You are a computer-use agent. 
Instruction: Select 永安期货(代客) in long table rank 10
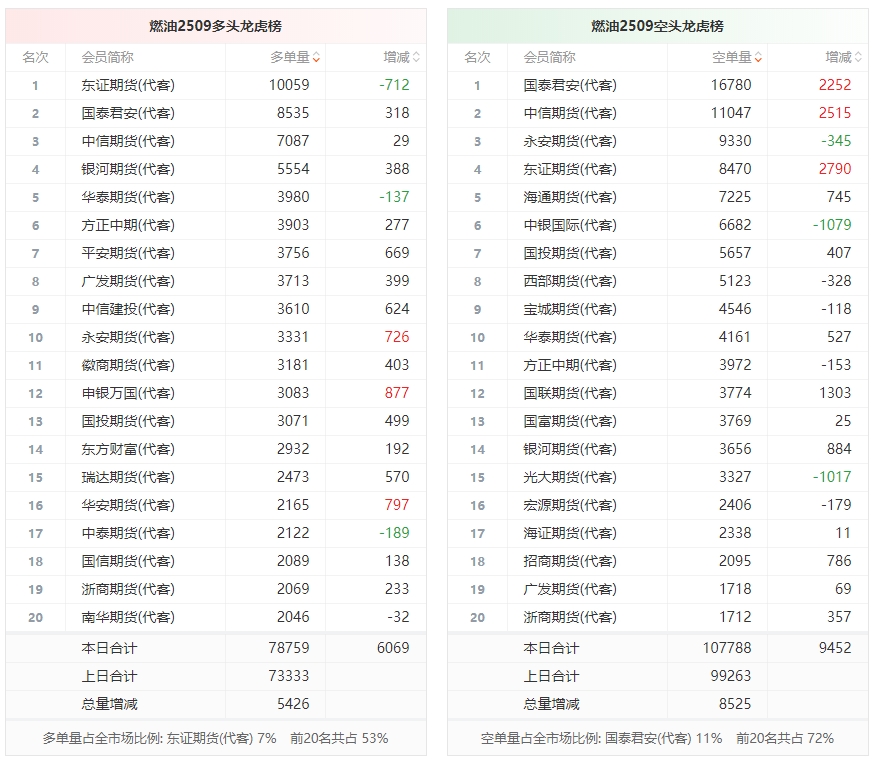click(x=128, y=337)
